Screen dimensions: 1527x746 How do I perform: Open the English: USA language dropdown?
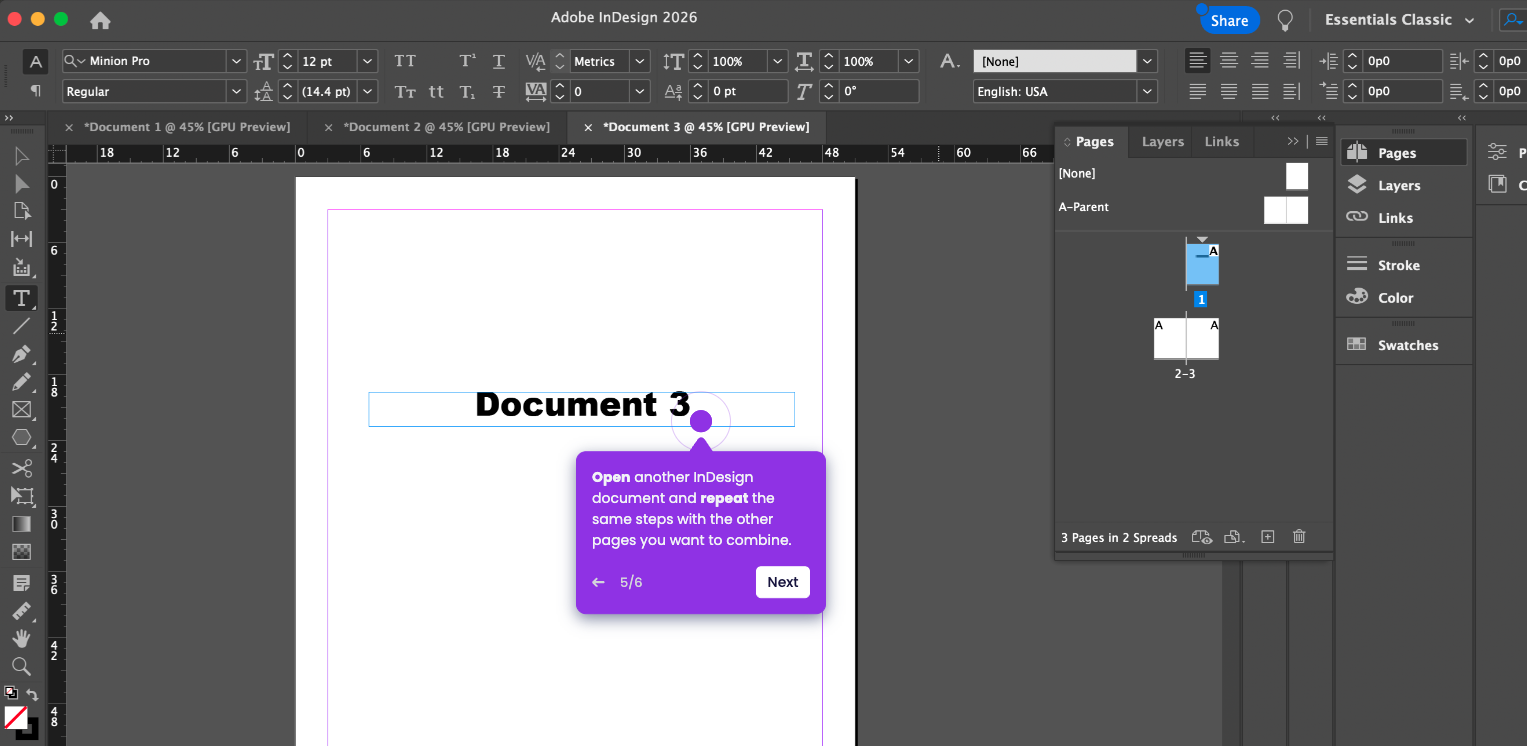tap(1146, 92)
